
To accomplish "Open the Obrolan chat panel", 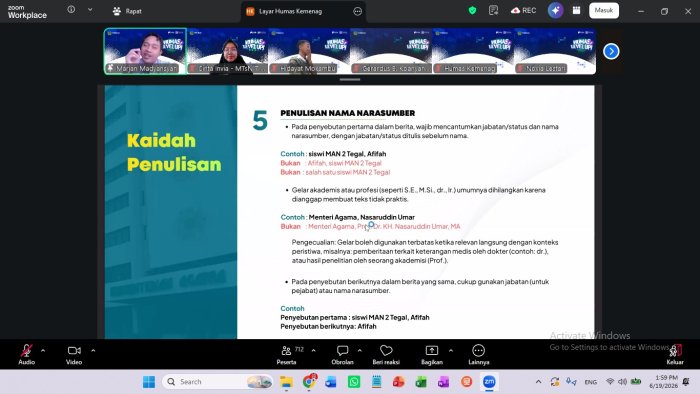I will pyautogui.click(x=342, y=354).
